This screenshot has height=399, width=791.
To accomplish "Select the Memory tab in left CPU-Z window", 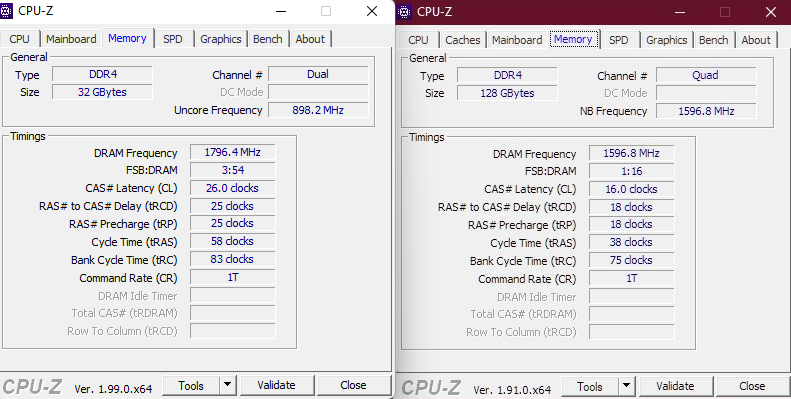I will (127, 38).
